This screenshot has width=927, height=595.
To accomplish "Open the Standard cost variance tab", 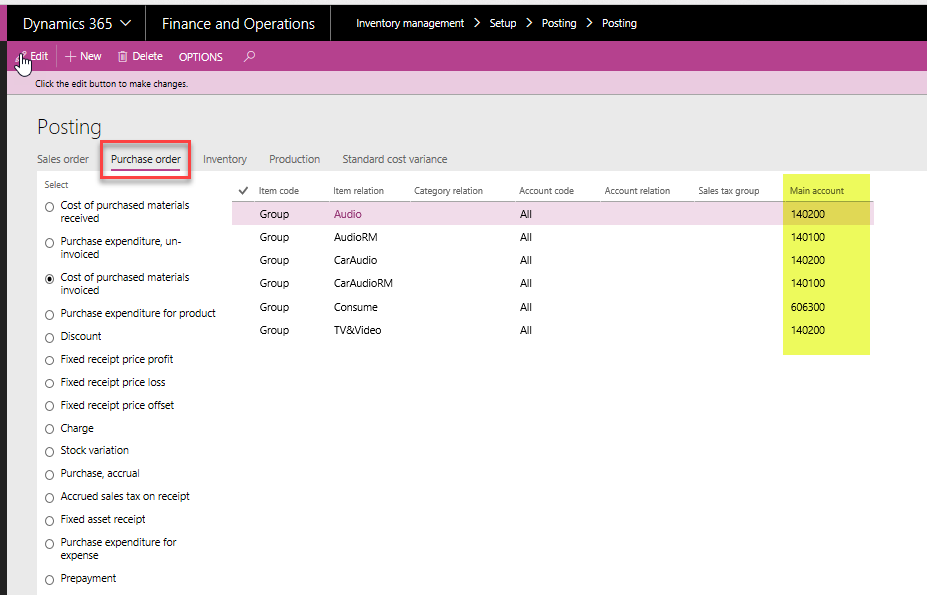I will (x=394, y=159).
